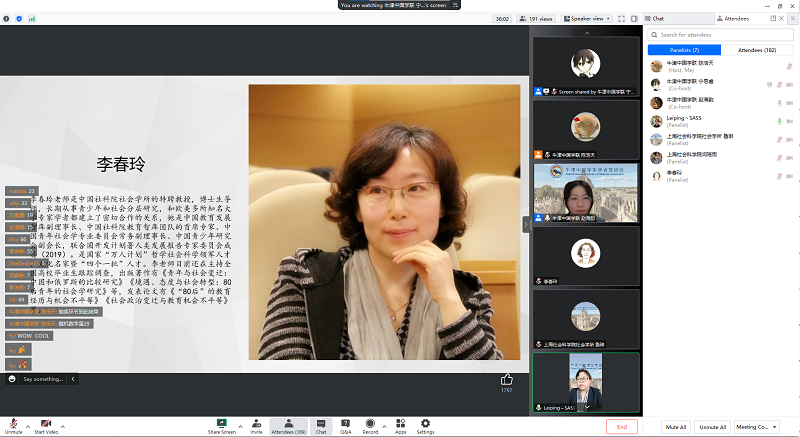The height and width of the screenshot is (437, 800).
Task: Select the Leiping - SASS video thumbnail
Action: tap(586, 382)
